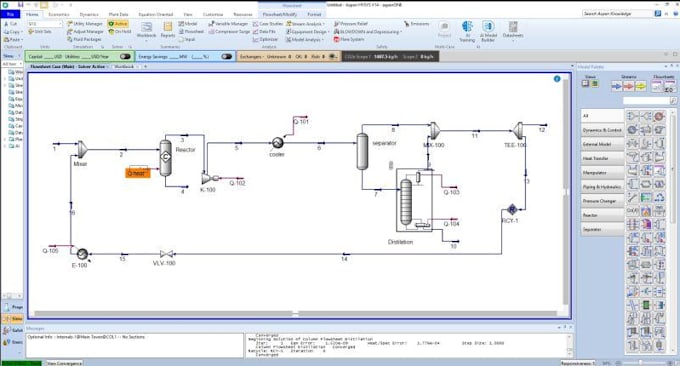Open the Copy dropdown arrow
680x366 pixels.
(22, 32)
